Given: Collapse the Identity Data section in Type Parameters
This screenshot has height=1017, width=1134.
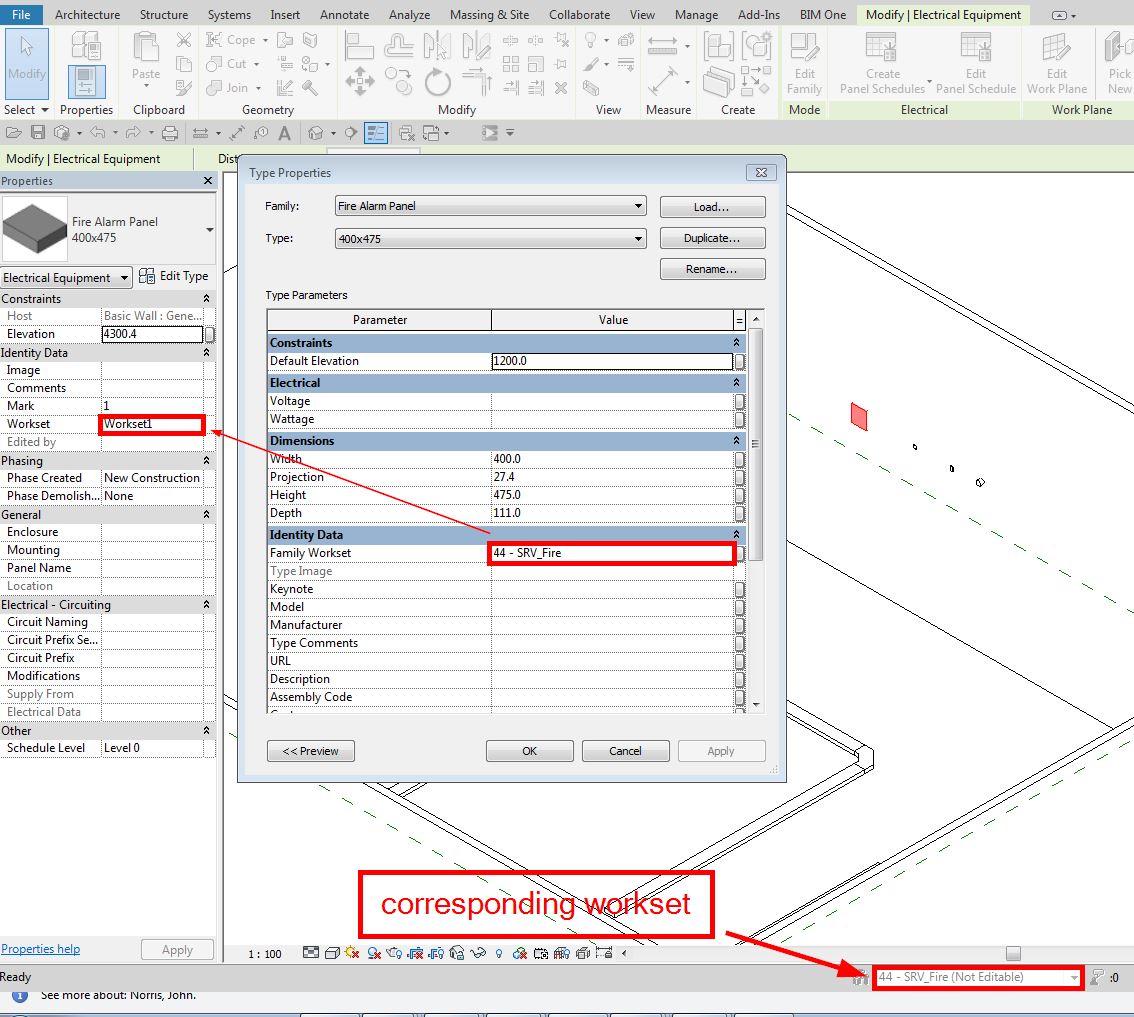Looking at the screenshot, I should 737,535.
